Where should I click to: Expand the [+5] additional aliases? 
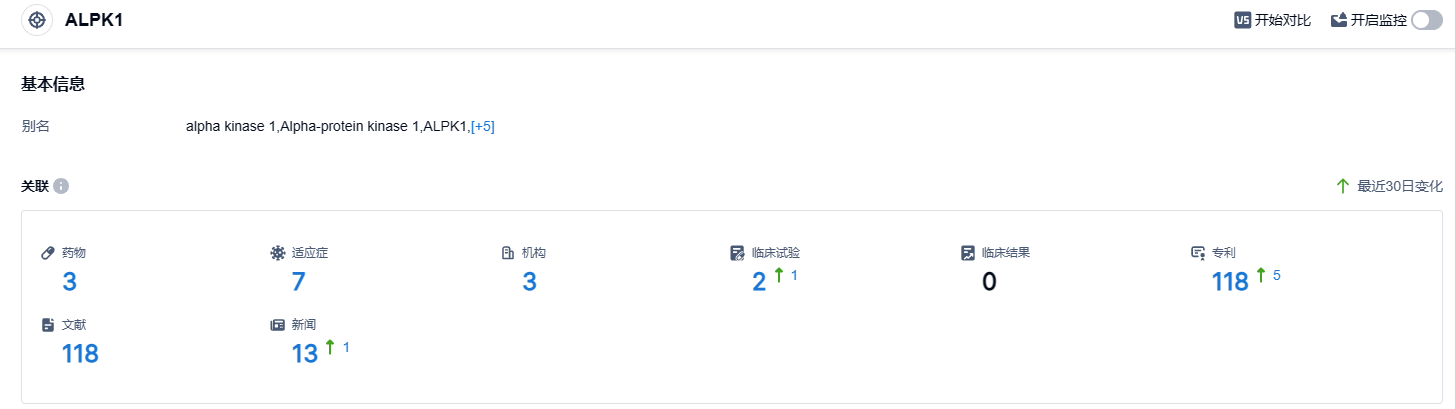[x=483, y=126]
